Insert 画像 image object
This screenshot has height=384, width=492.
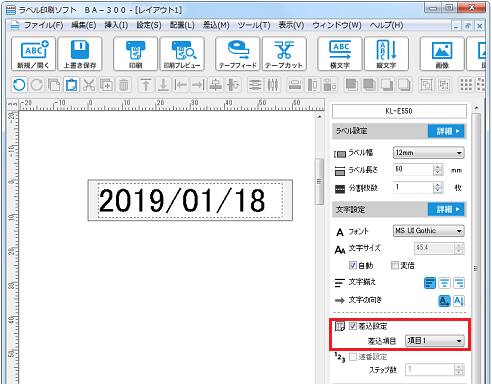(x=442, y=54)
